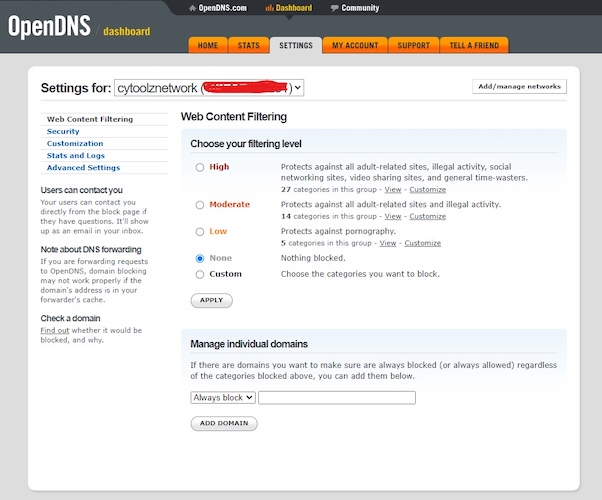This screenshot has height=500, width=602.
Task: Select the None filtering level
Action: [x=200, y=258]
